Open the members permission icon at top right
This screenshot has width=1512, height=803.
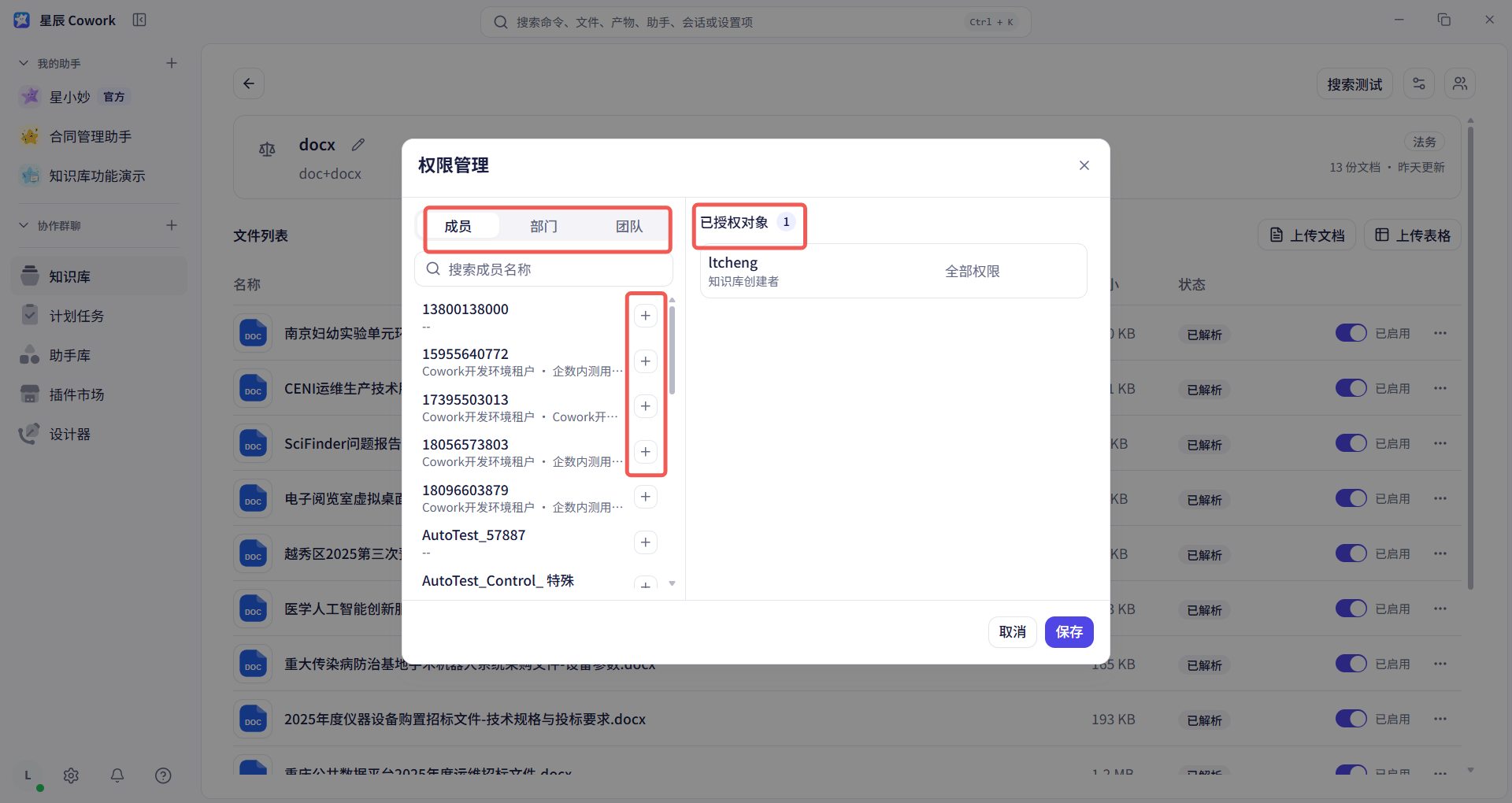click(1460, 83)
